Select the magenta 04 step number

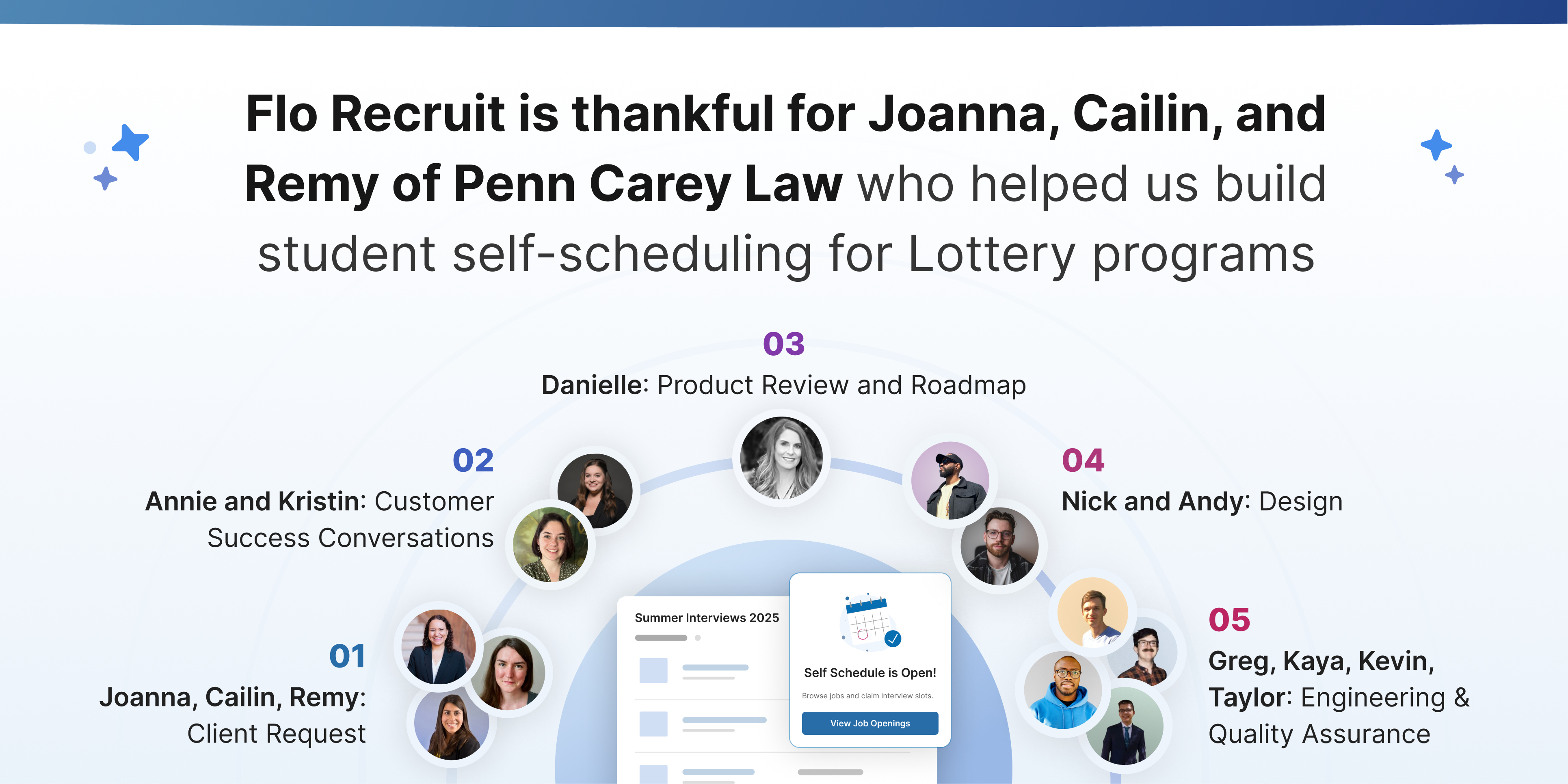point(1083,460)
